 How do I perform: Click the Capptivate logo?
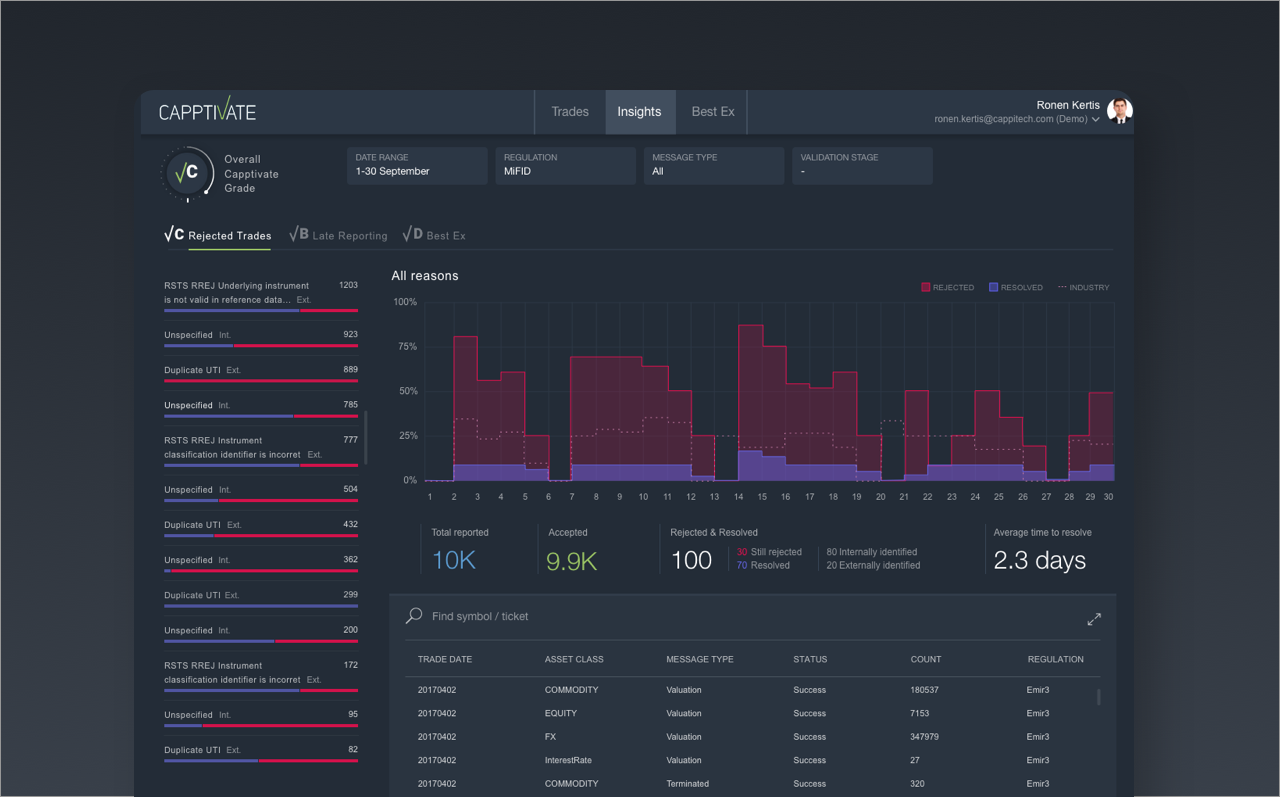coord(207,110)
